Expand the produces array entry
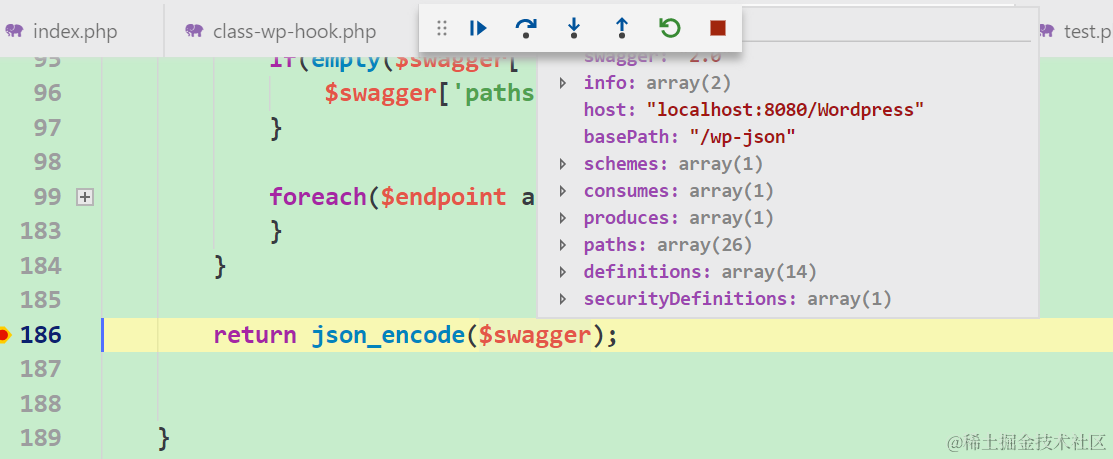Viewport: 1113px width, 459px height. point(563,219)
